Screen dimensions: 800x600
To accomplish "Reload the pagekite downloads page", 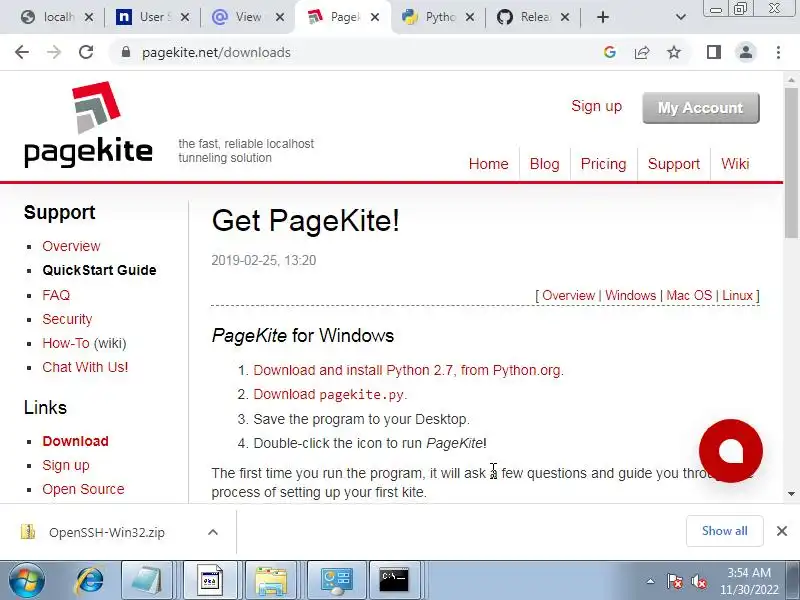I will [x=86, y=52].
